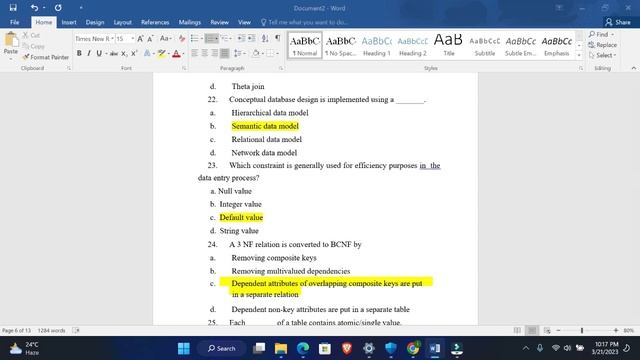Apply the Title style

[449, 46]
